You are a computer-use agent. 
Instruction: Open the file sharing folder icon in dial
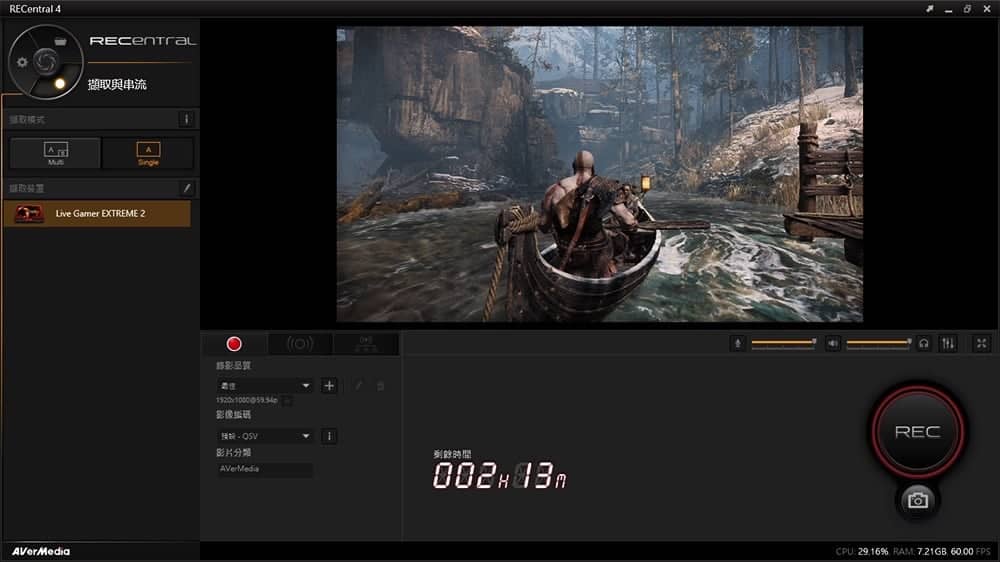coord(60,41)
